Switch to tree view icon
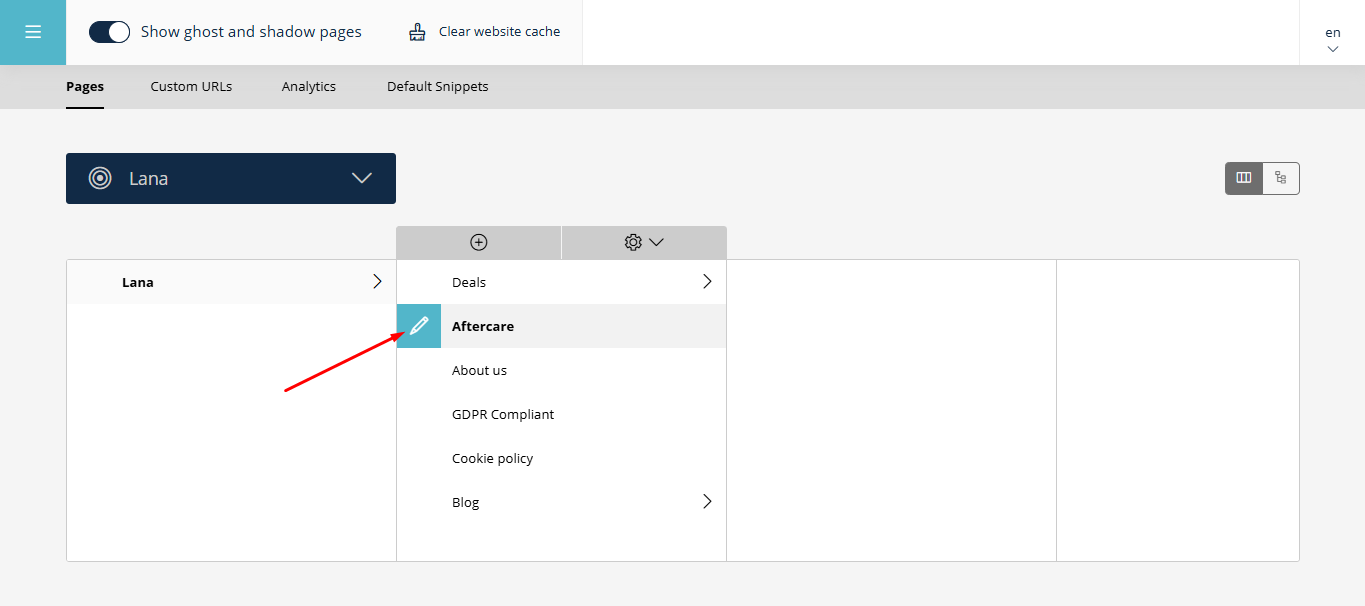Image resolution: width=1365 pixels, height=606 pixels. pos(1280,178)
